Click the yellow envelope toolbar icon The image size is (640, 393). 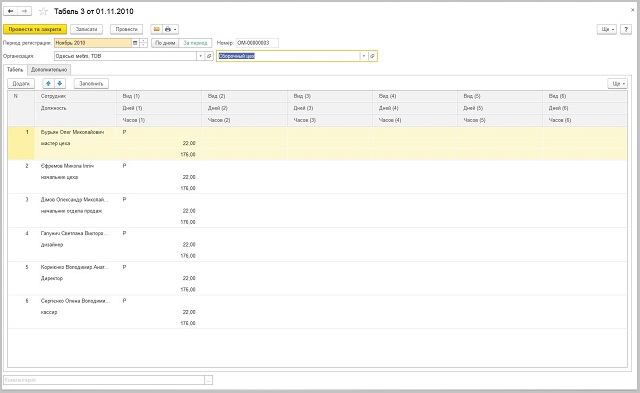click(157, 29)
